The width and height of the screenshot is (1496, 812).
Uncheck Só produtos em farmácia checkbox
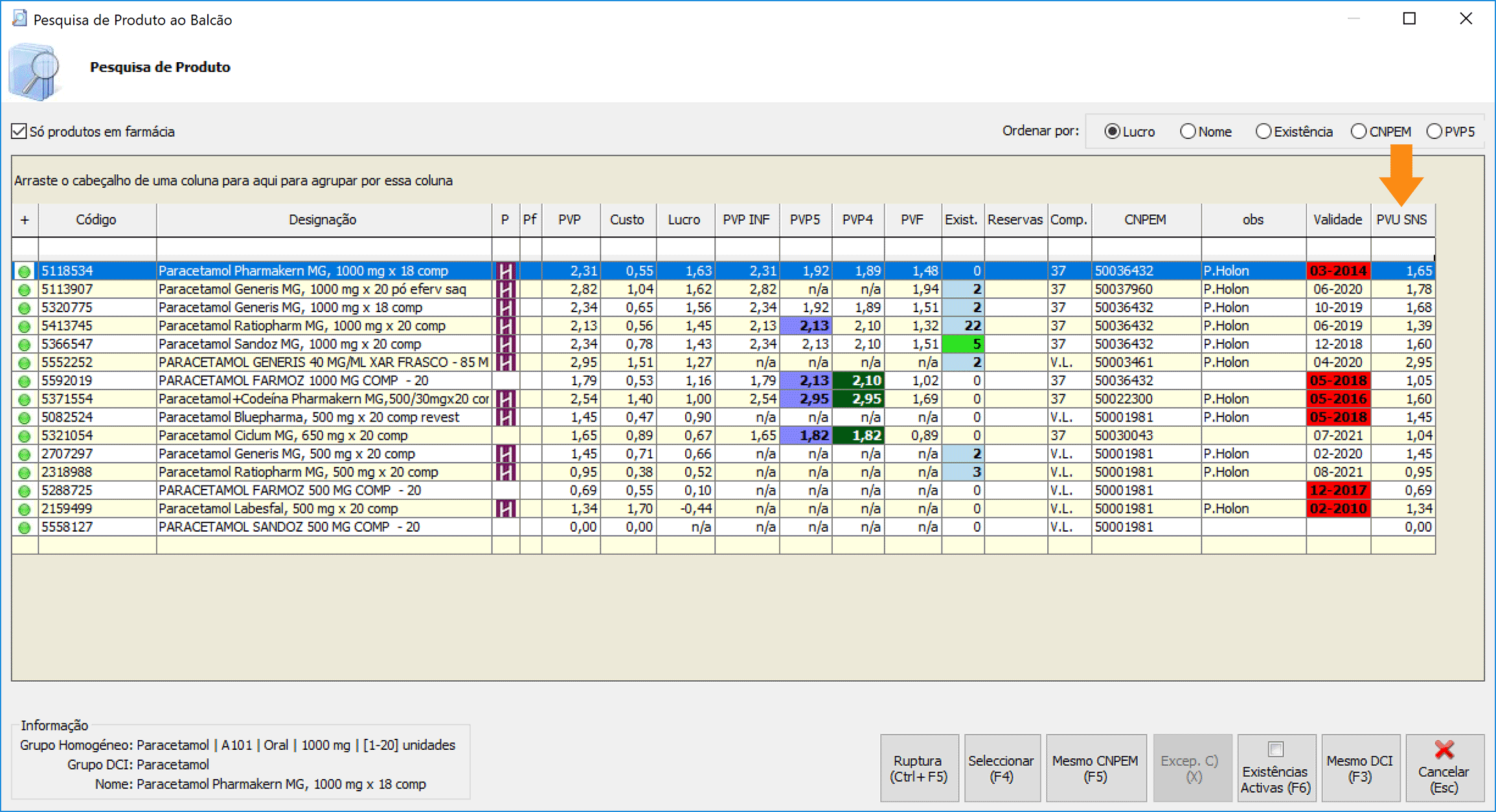19,131
